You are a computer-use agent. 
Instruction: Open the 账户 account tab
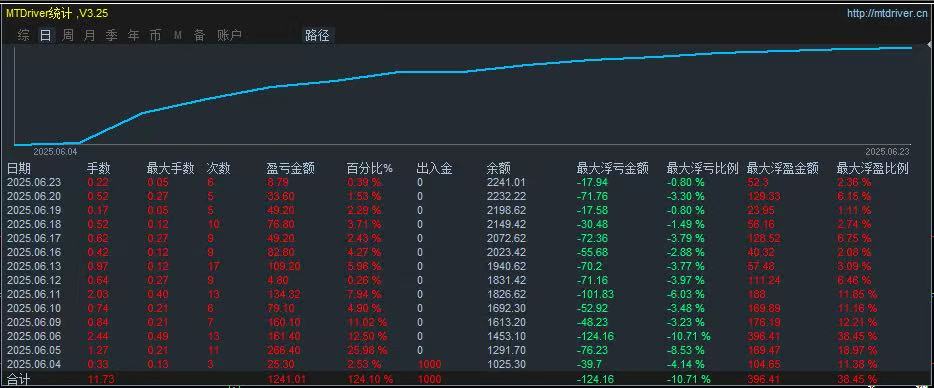tap(229, 35)
